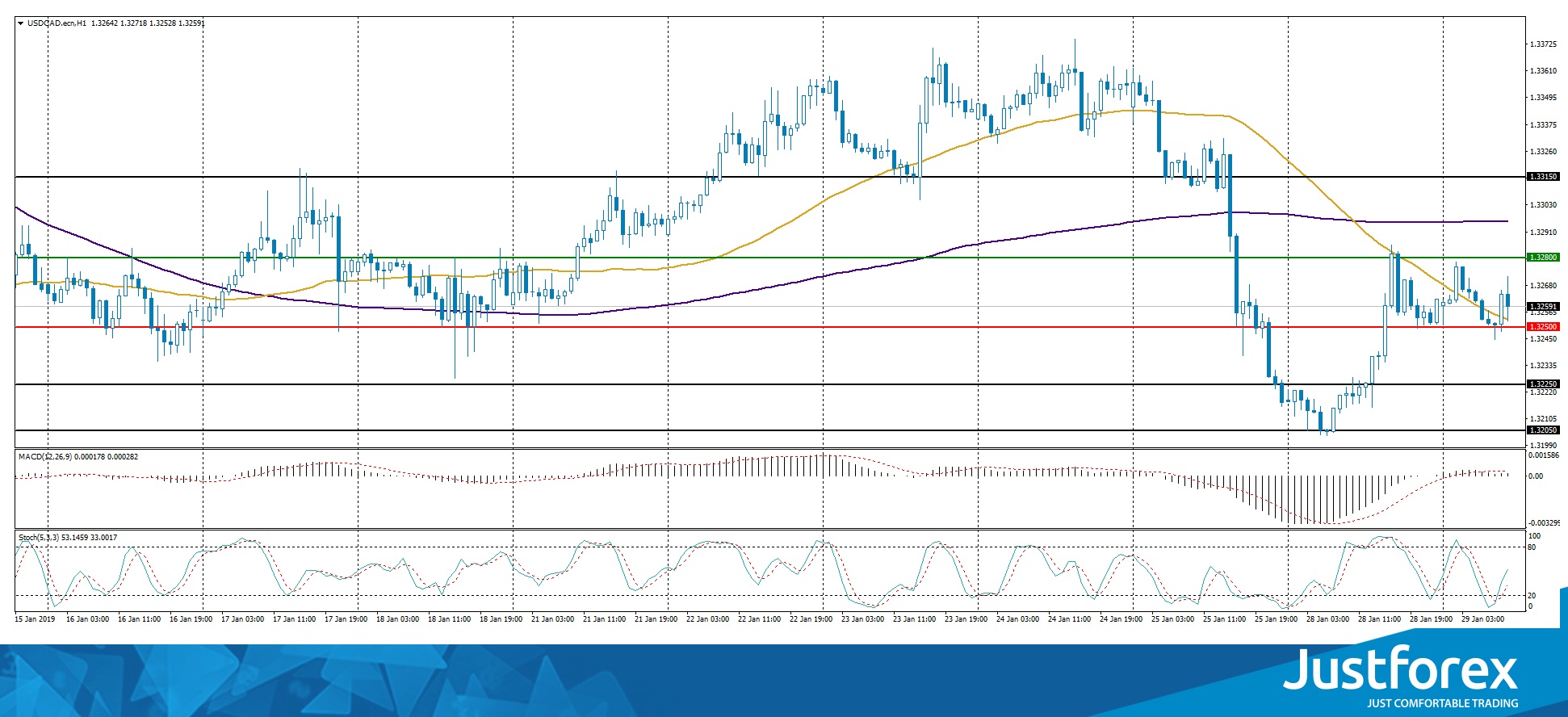Click the 1.32105 price axis label
Screen dimensions: 1568x717
pos(1544,419)
